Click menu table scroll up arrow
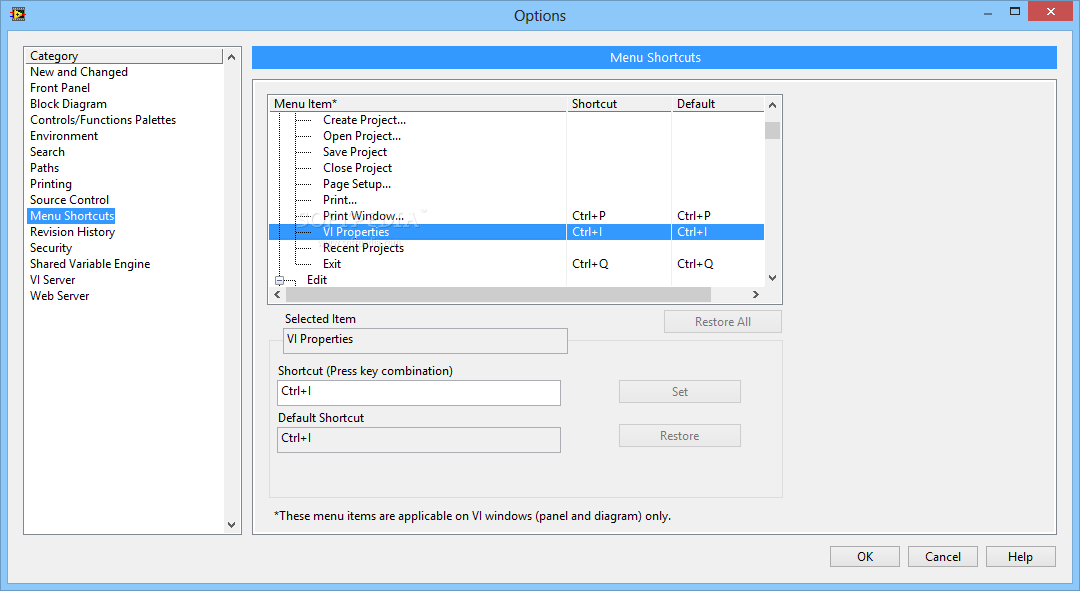The height and width of the screenshot is (591, 1080). pyautogui.click(x=772, y=105)
